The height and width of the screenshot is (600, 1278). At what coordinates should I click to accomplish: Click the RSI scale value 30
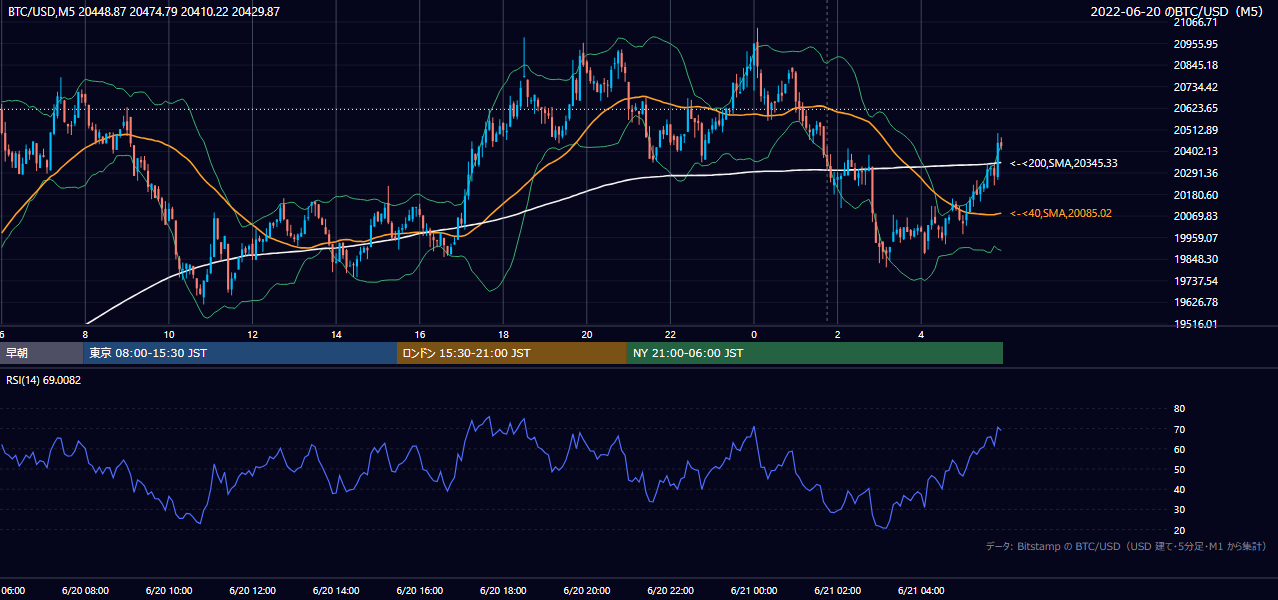[x=1180, y=510]
